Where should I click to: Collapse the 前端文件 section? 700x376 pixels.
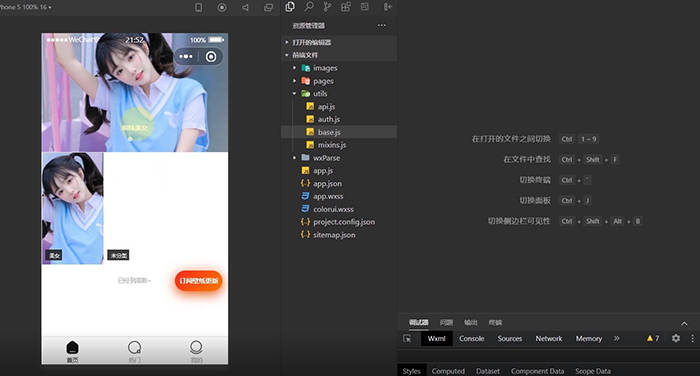point(339,55)
